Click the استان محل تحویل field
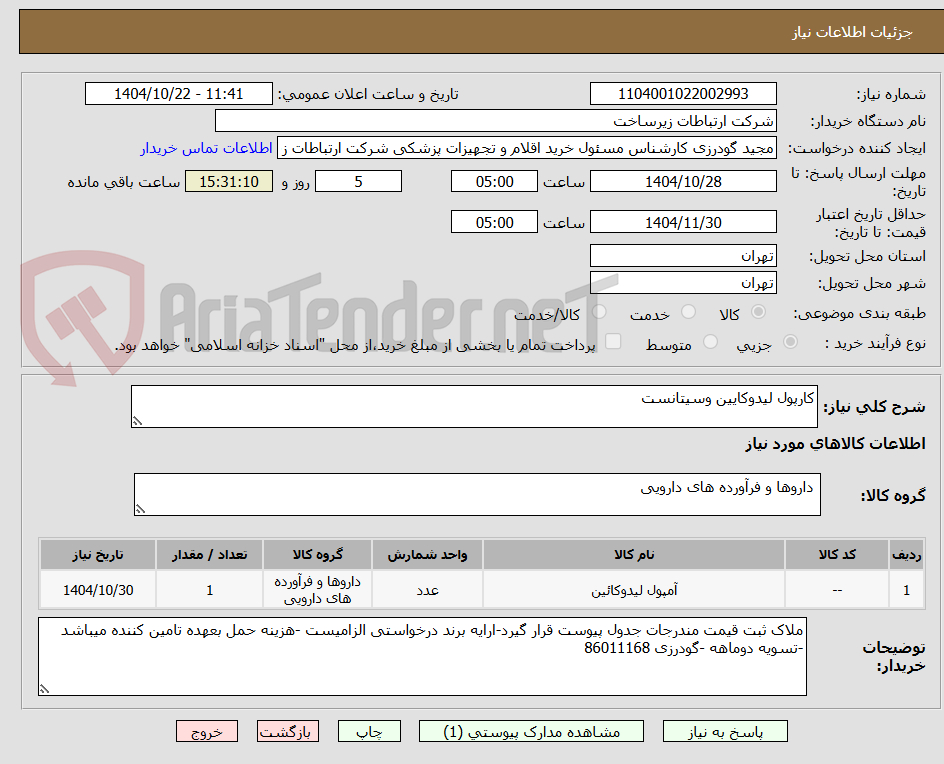This screenshot has height=764, width=944. pos(683,256)
